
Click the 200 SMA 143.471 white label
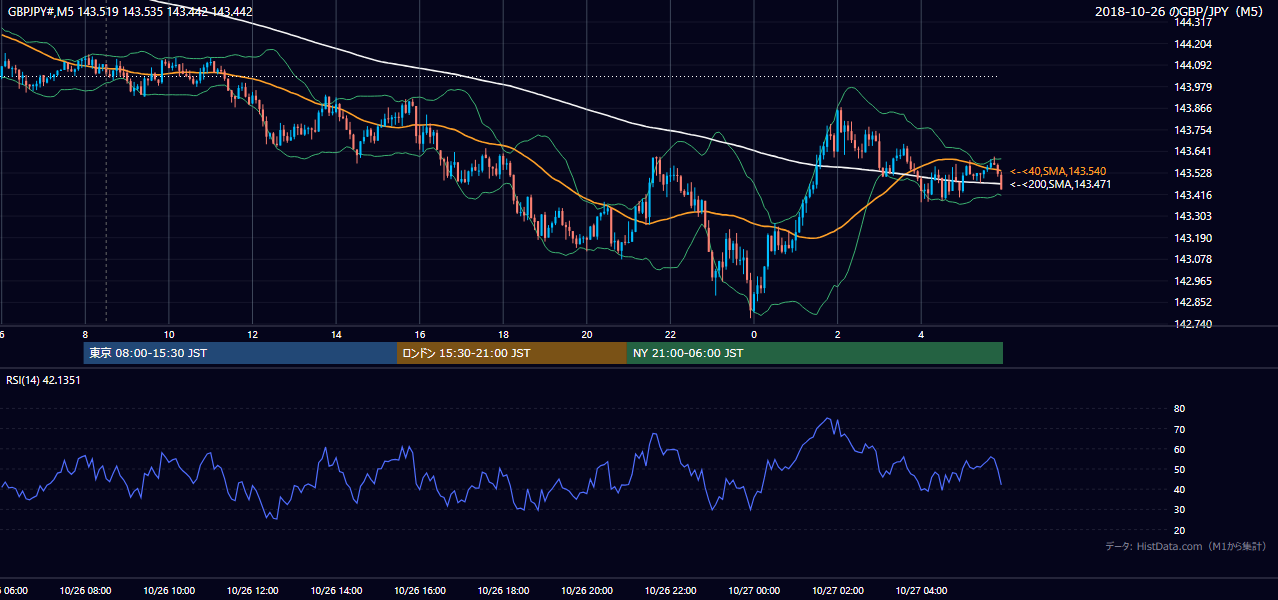[x=1060, y=184]
